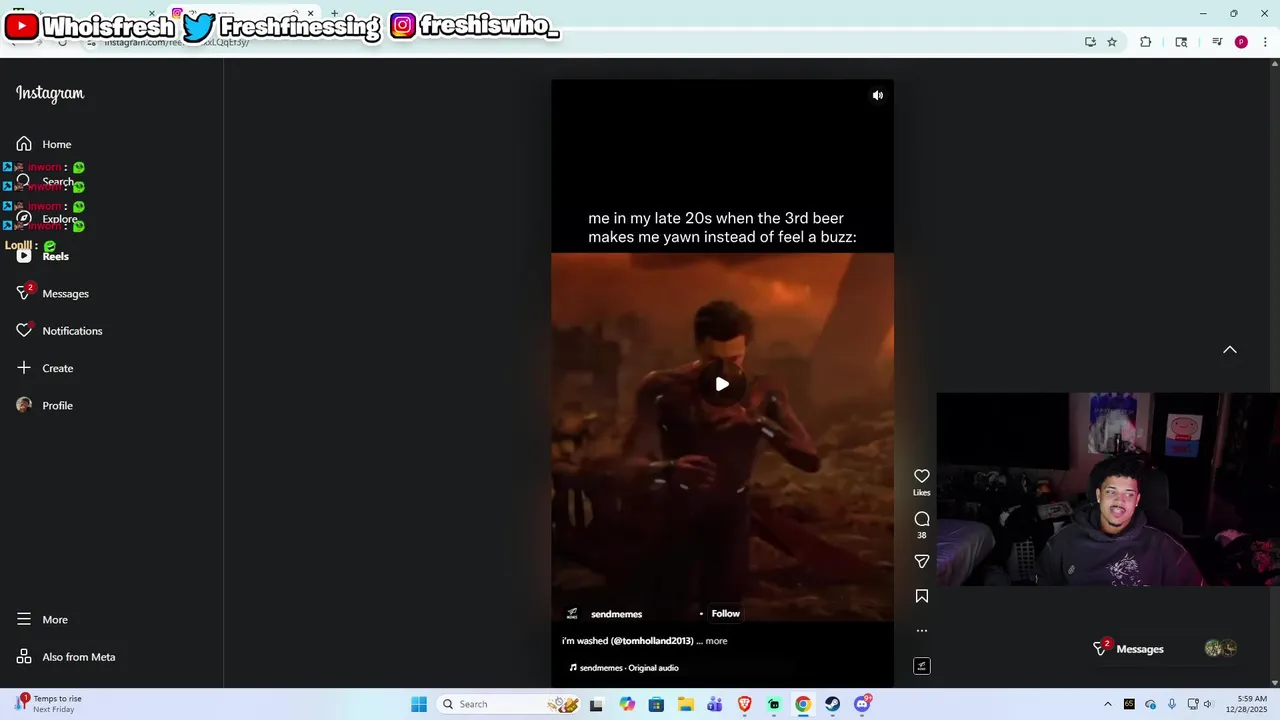Open Instagram Home from the sidebar
This screenshot has width=1280, height=720.
coord(44,144)
